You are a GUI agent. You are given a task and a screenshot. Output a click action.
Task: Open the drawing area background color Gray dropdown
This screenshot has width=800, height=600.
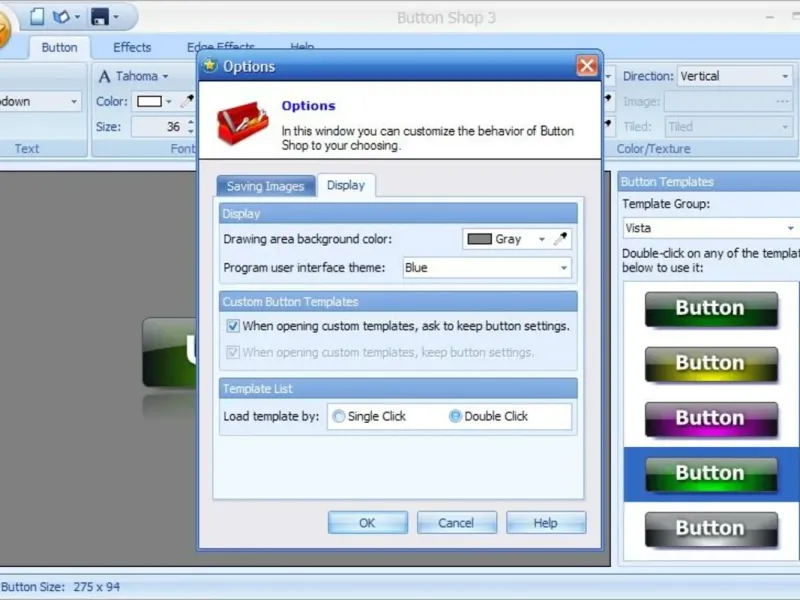pos(541,239)
